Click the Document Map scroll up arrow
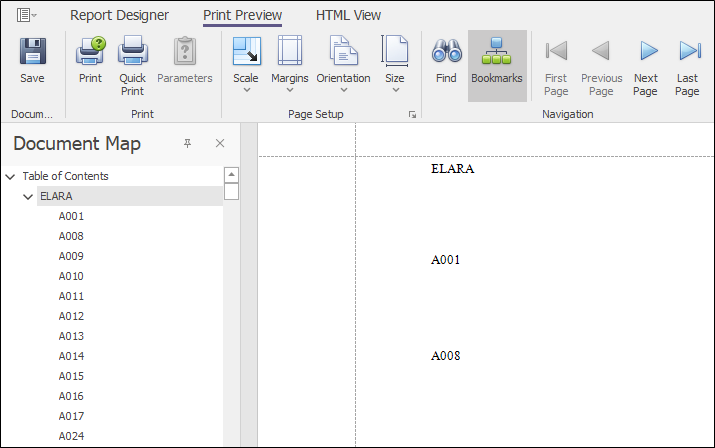The width and height of the screenshot is (715, 448). point(232,175)
